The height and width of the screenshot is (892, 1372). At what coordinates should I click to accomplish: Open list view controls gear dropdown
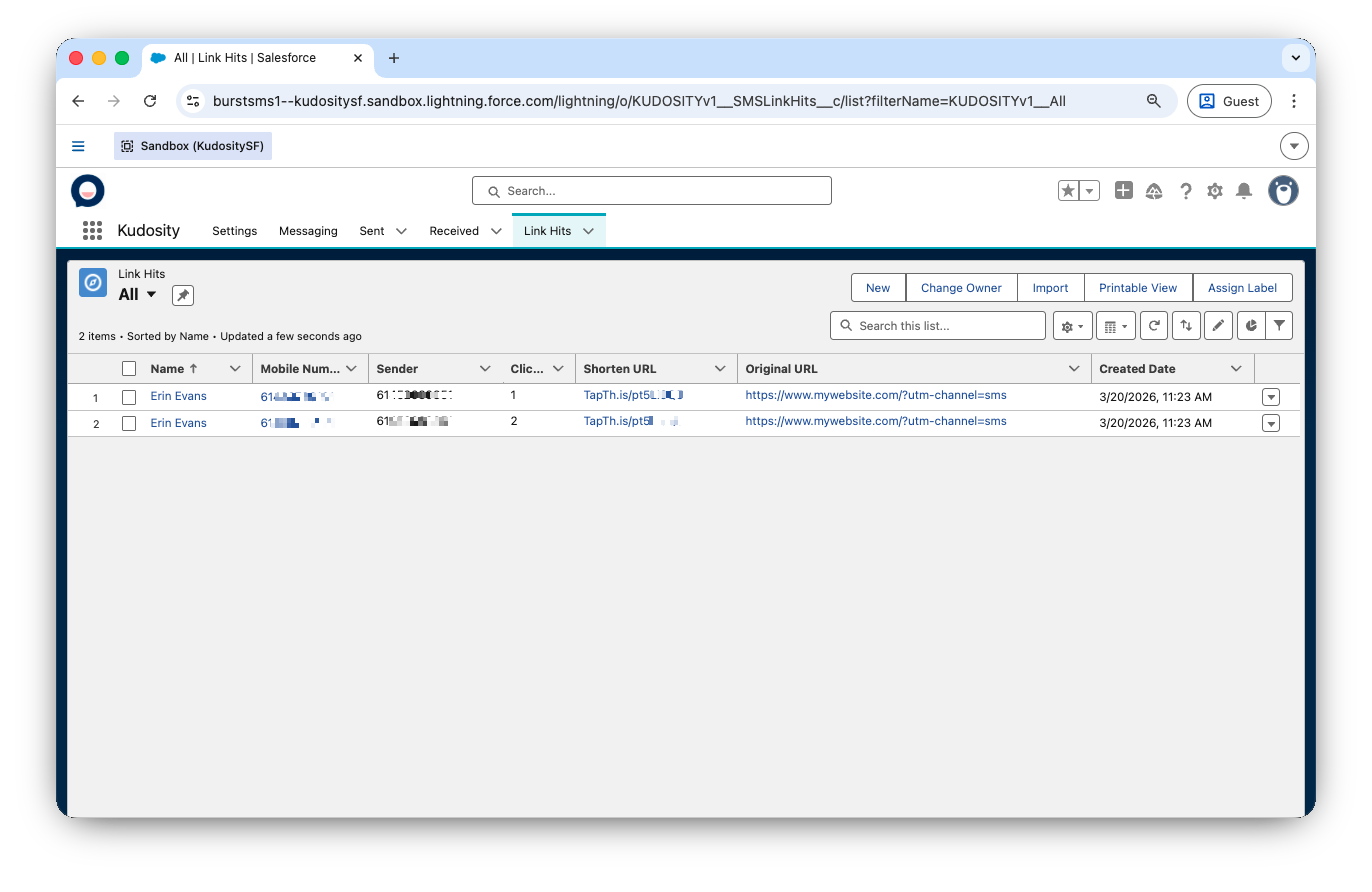point(1070,326)
